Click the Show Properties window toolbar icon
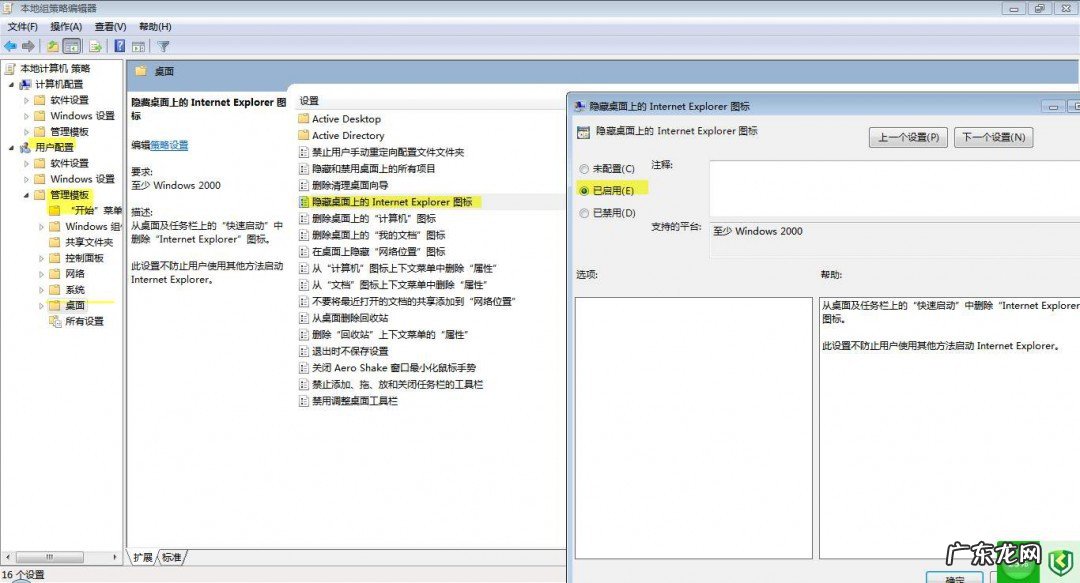This screenshot has width=1080, height=583. coord(138,45)
